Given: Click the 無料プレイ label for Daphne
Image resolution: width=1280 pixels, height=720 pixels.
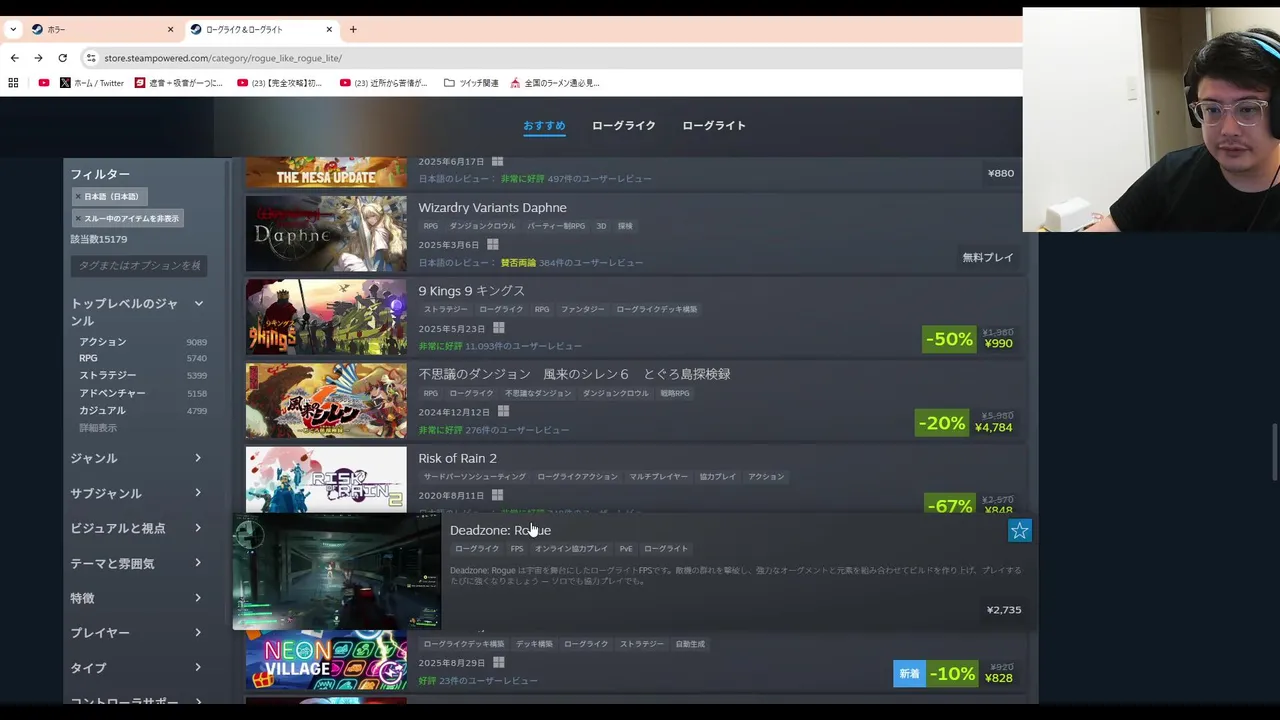Looking at the screenshot, I should tap(988, 257).
